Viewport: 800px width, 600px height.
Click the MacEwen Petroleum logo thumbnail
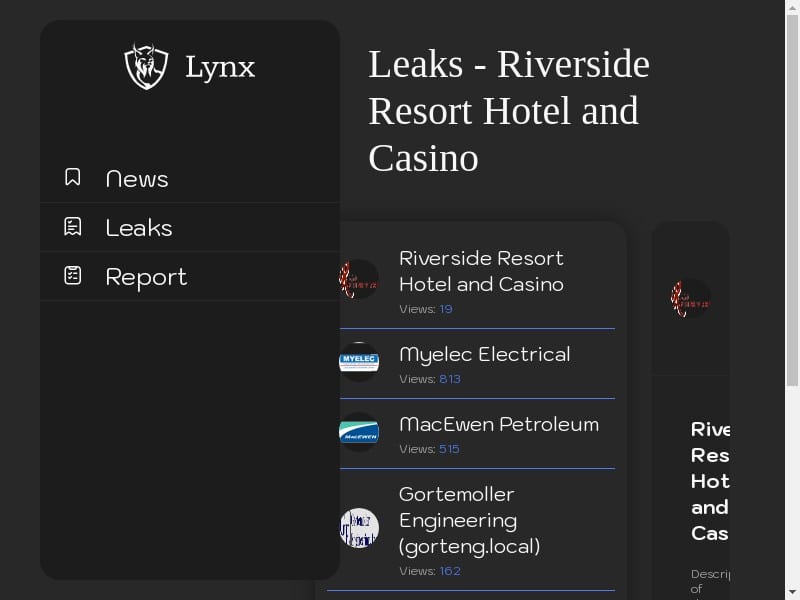[359, 432]
